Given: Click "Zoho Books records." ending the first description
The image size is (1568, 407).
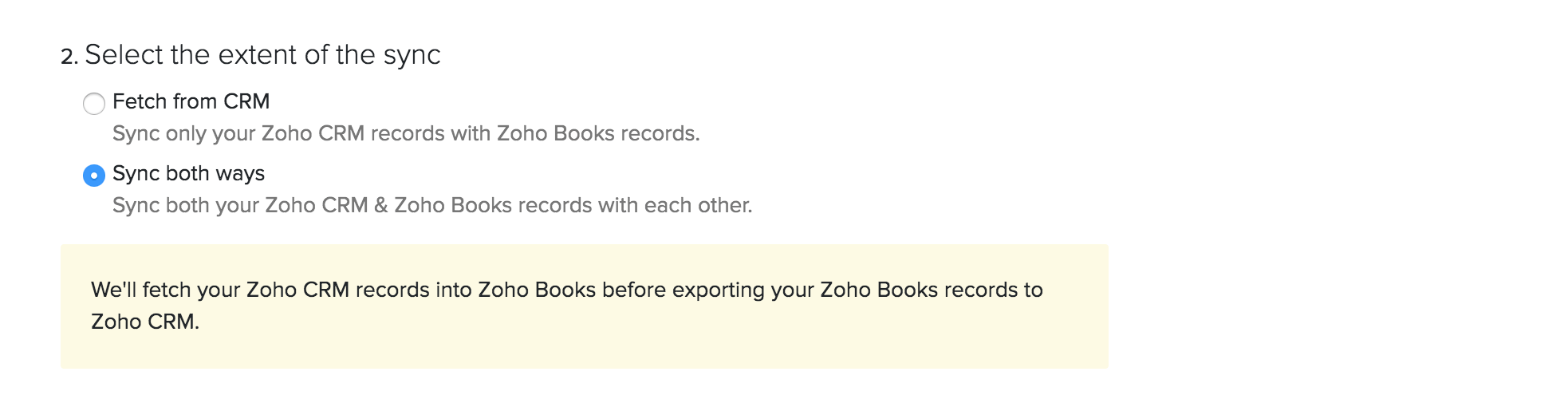Looking at the screenshot, I should pos(598,133).
